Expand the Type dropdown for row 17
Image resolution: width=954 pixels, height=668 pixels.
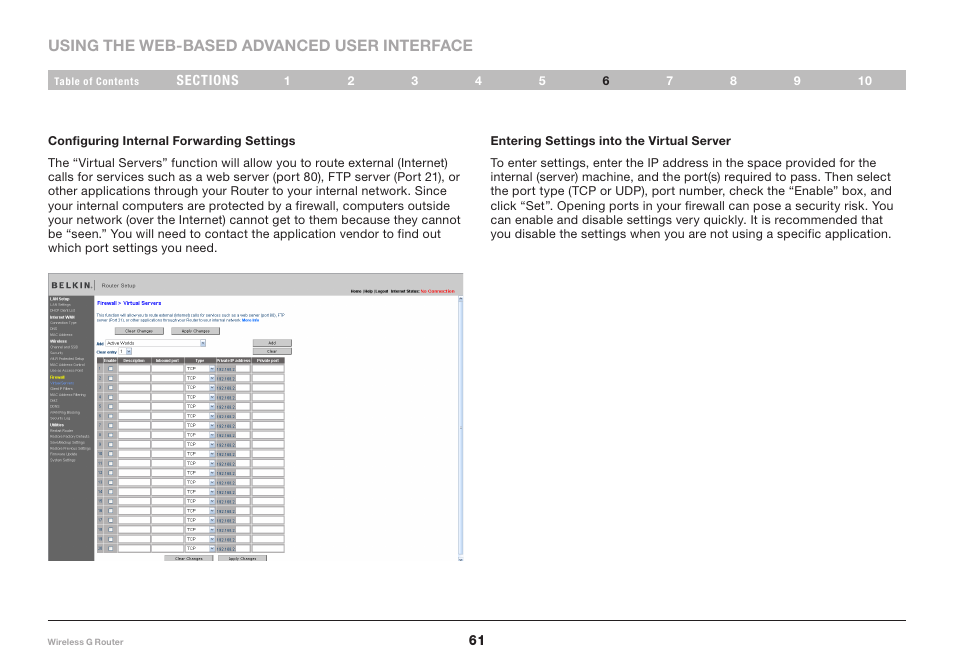pyautogui.click(x=200, y=520)
